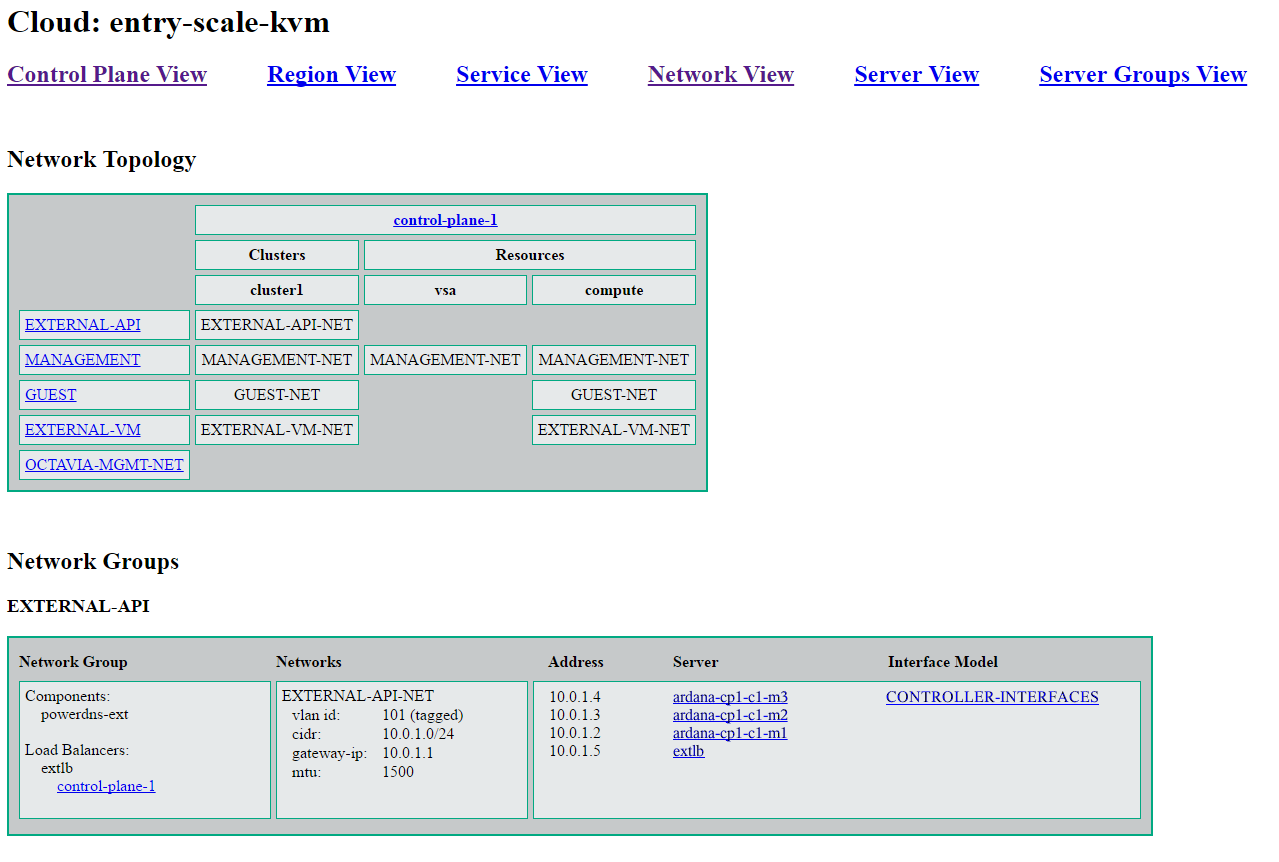Click the EXTERNAL-VM network group link

pos(83,430)
